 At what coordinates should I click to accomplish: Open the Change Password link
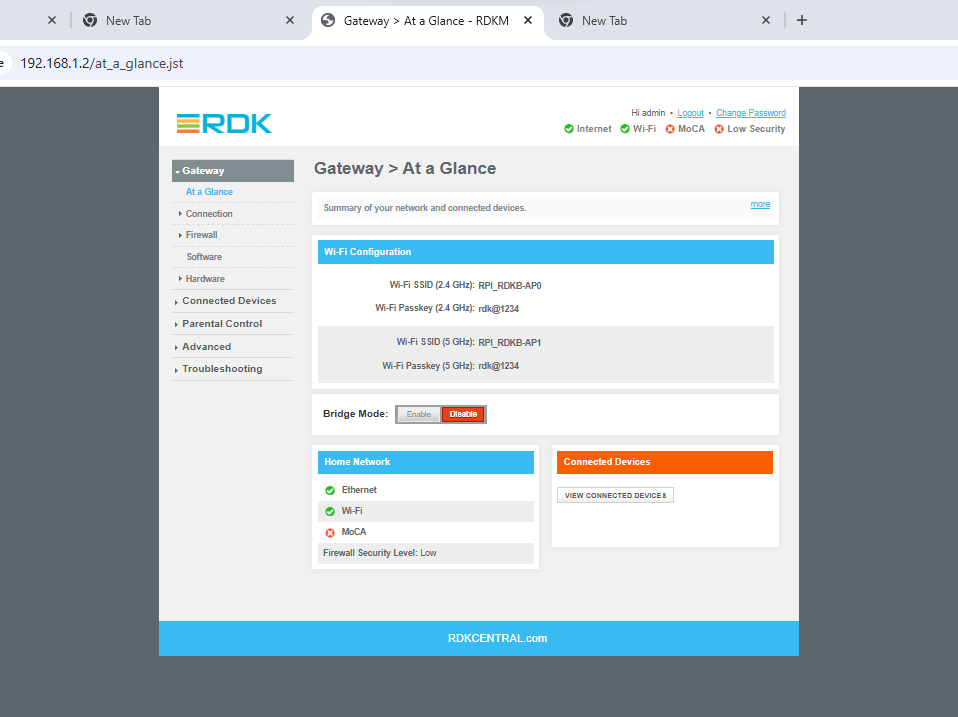pos(750,113)
